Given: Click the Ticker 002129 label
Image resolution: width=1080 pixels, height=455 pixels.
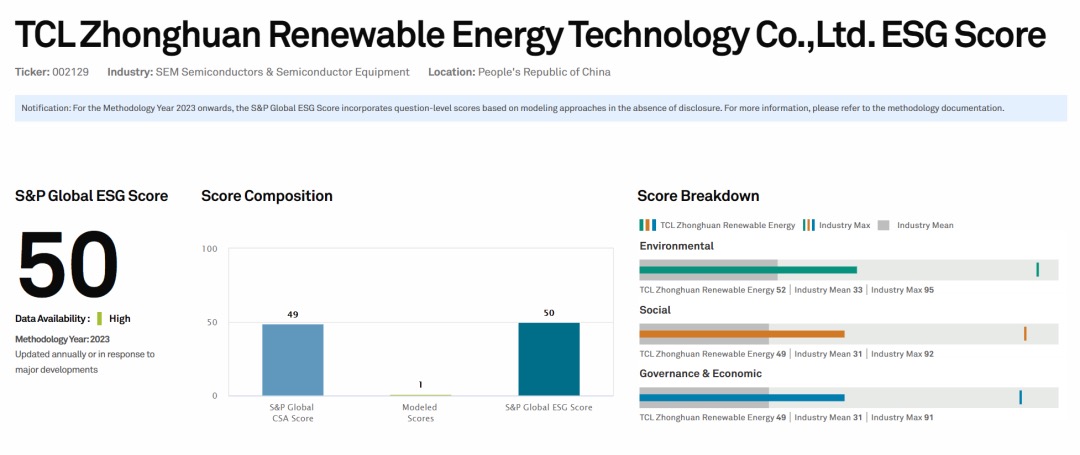Looking at the screenshot, I should [48, 72].
